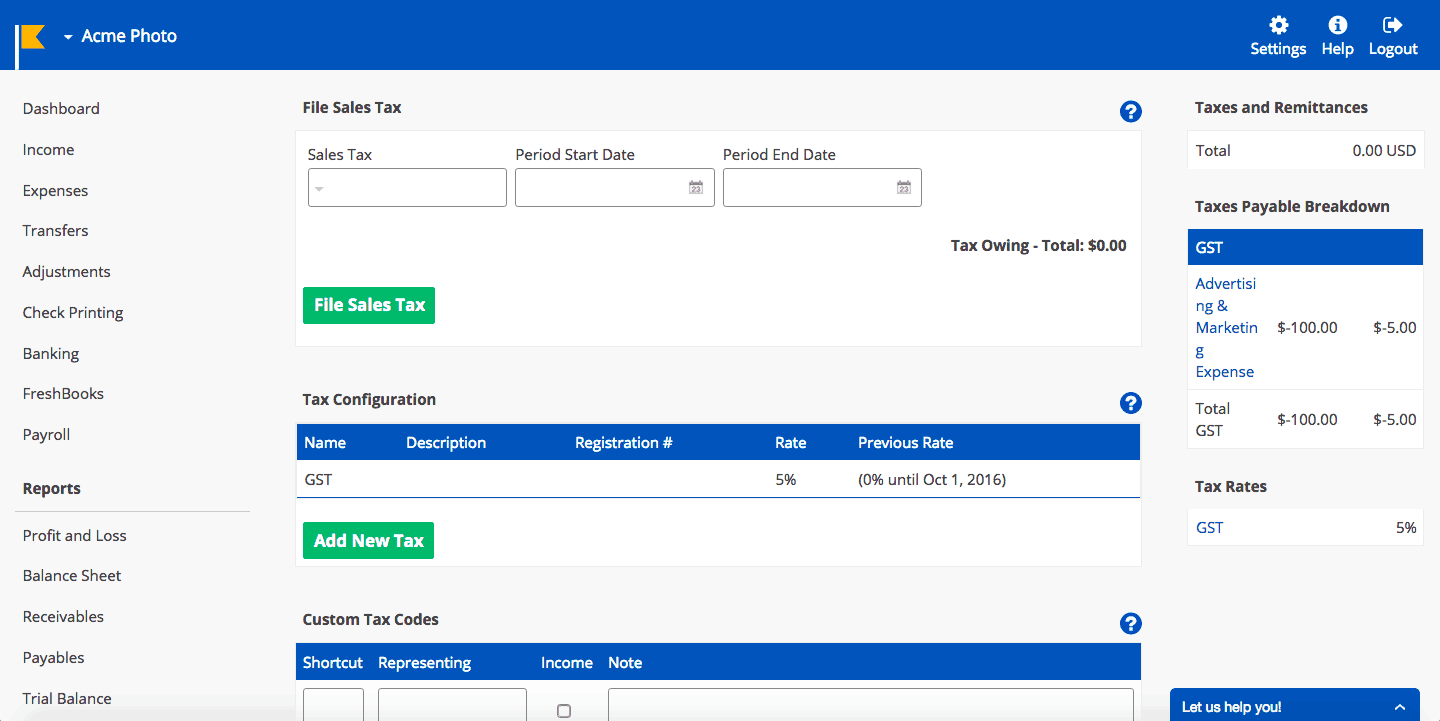Click the File Sales Tax button

coord(369,305)
